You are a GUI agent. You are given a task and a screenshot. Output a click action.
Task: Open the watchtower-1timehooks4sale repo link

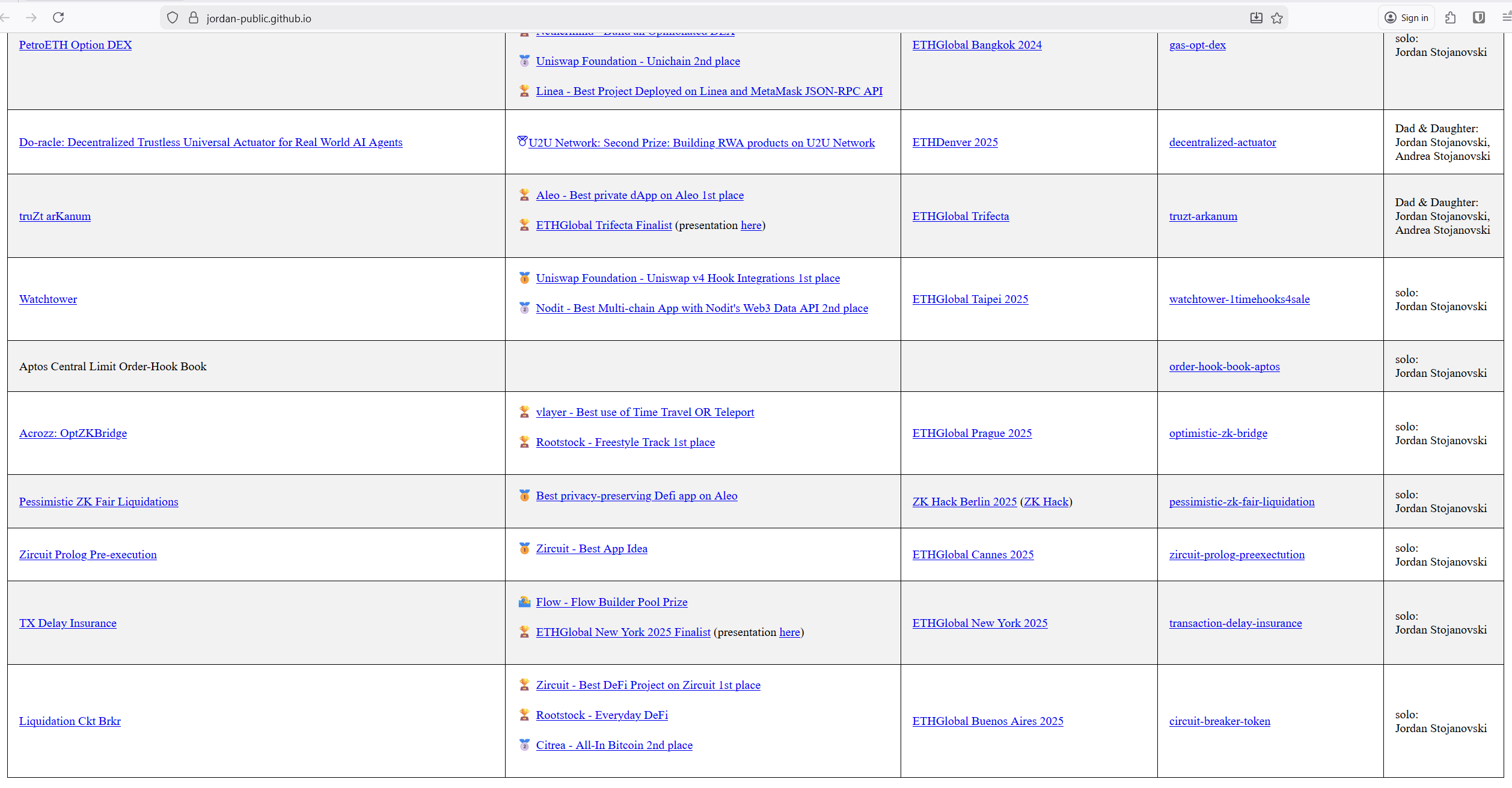pyautogui.click(x=1239, y=299)
